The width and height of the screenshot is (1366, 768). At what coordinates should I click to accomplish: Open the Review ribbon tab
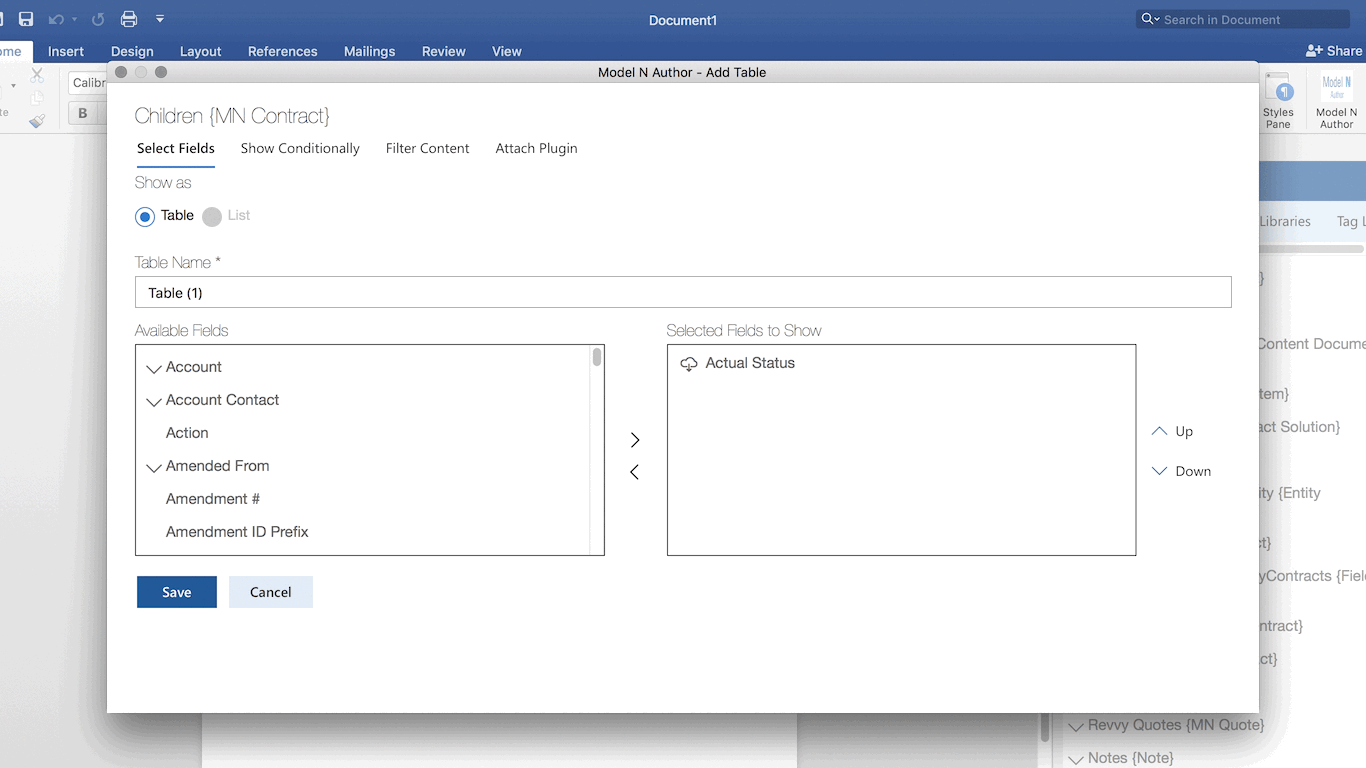[x=444, y=51]
